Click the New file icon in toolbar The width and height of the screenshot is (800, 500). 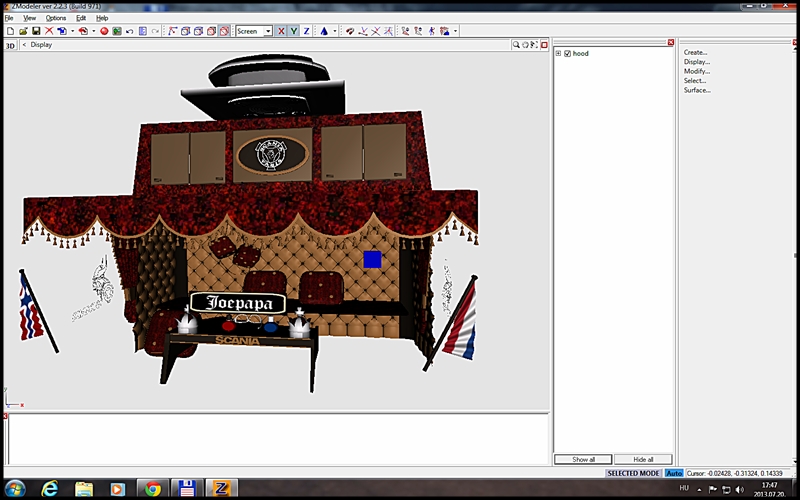click(x=9, y=31)
